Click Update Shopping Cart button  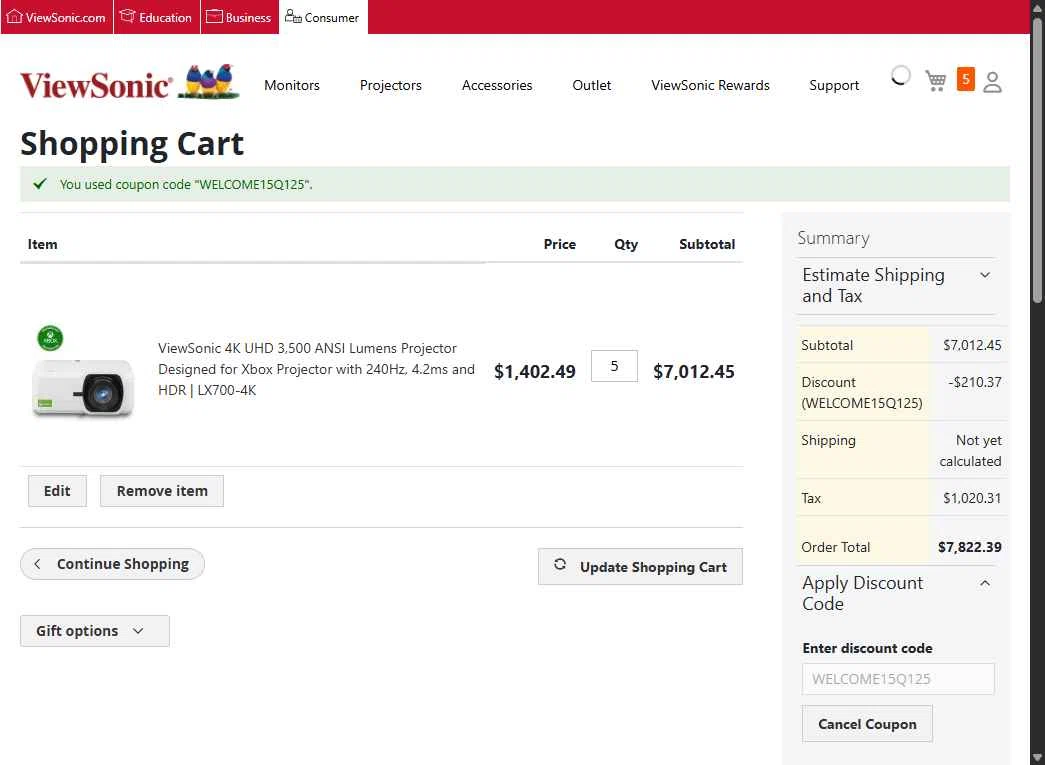640,566
